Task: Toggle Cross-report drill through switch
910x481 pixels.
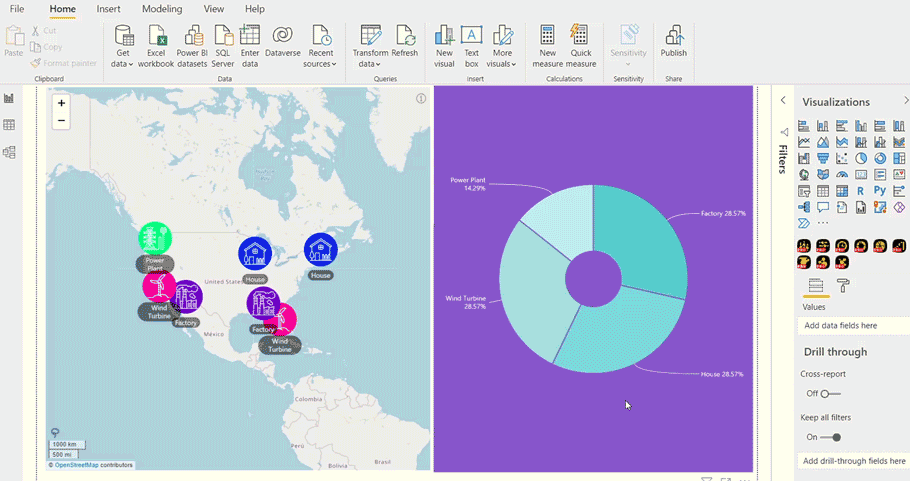Action: click(829, 393)
